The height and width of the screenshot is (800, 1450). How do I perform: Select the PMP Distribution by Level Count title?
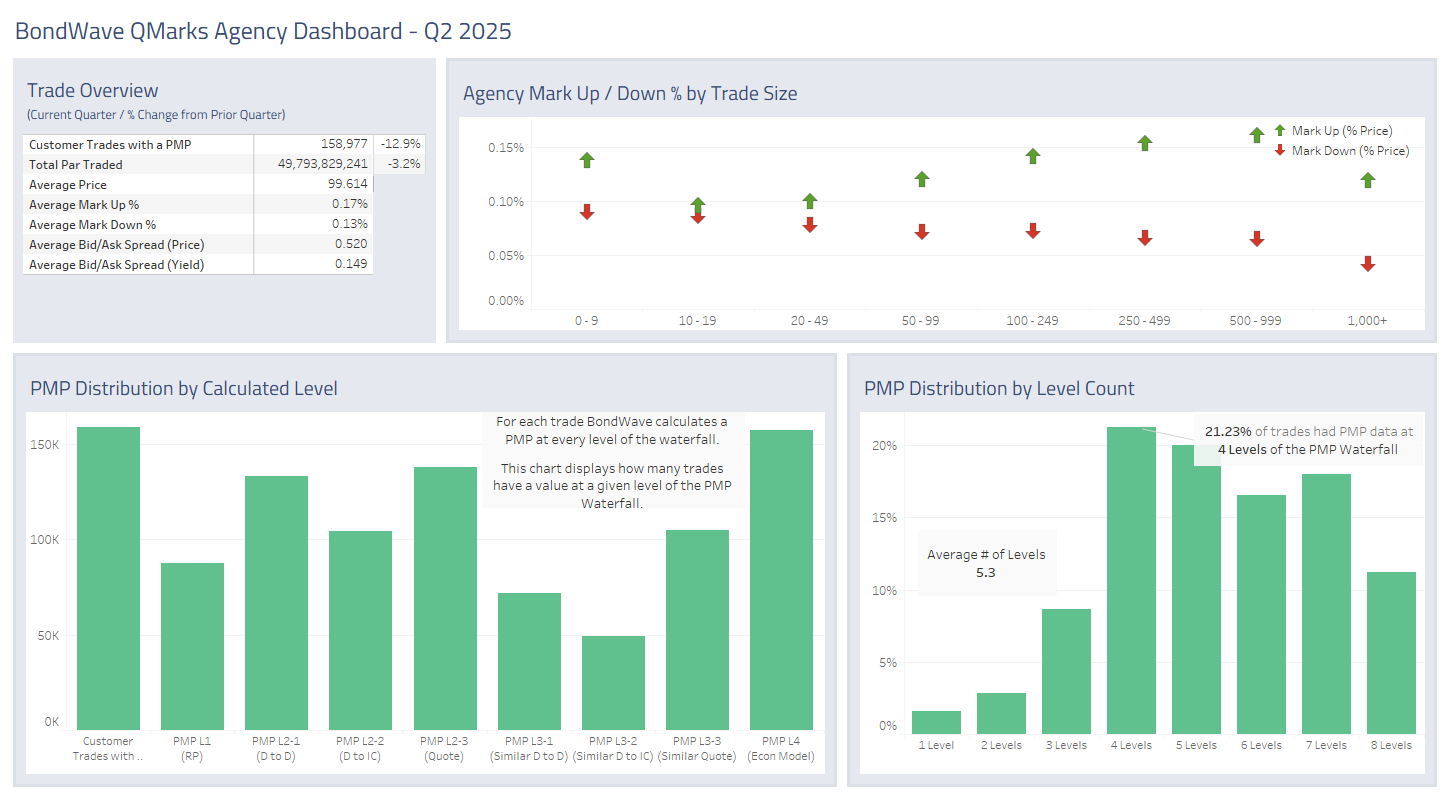999,389
